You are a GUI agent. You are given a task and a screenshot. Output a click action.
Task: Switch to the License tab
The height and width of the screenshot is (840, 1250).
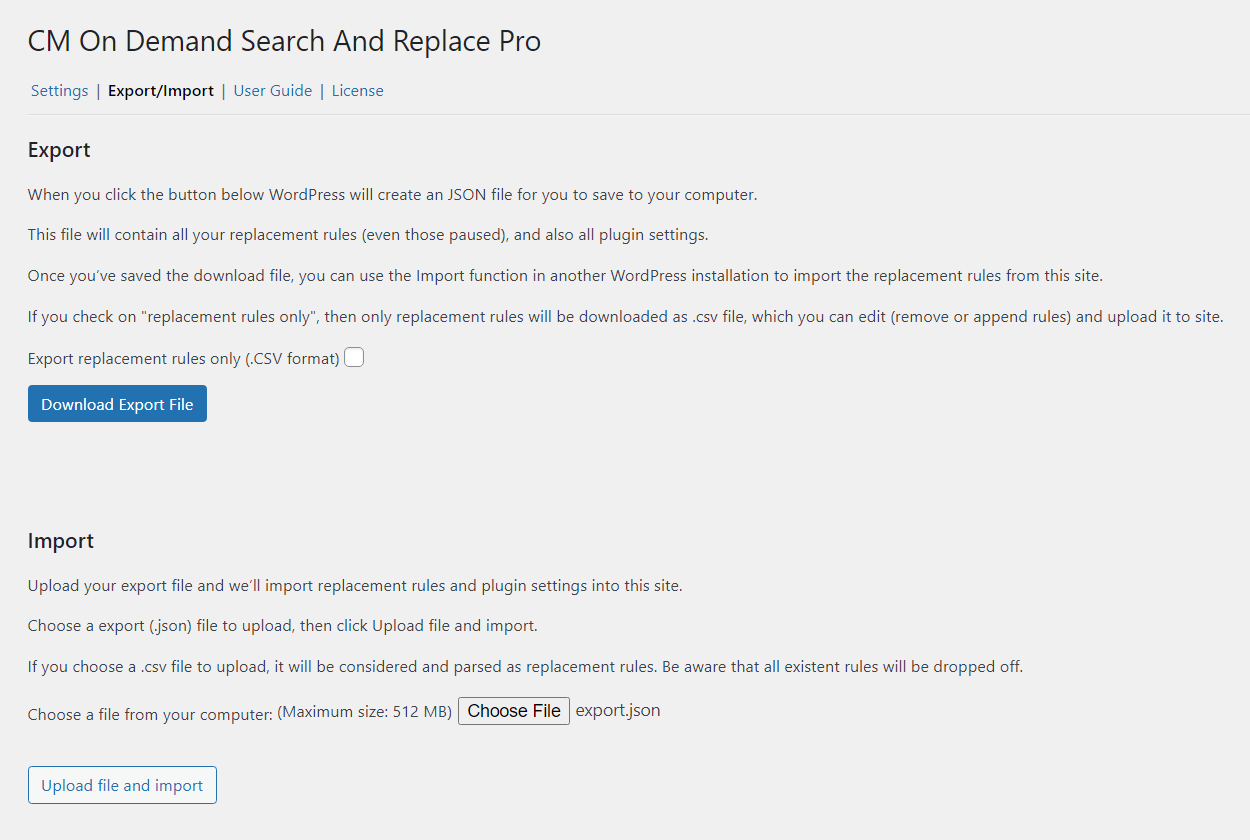coord(358,91)
